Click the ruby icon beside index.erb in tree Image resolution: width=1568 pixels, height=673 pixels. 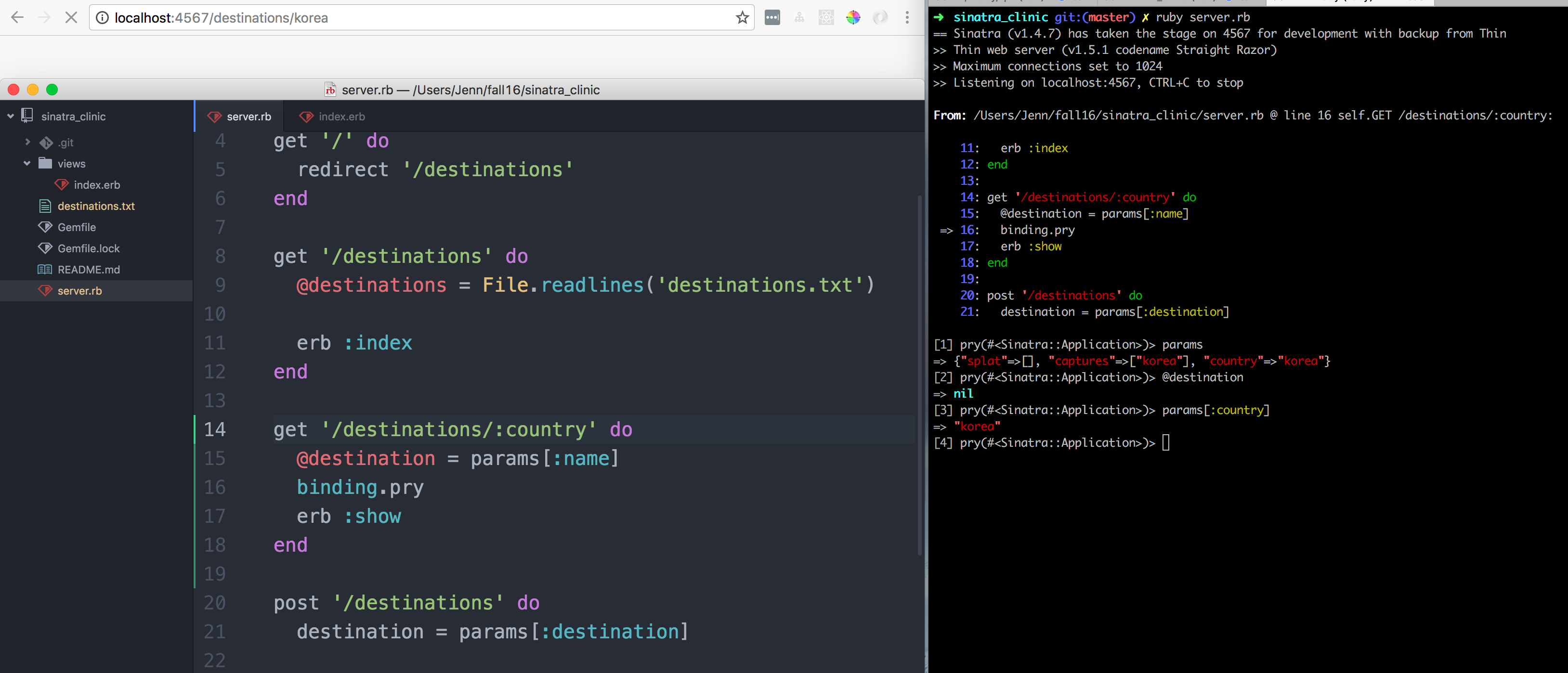pos(62,184)
